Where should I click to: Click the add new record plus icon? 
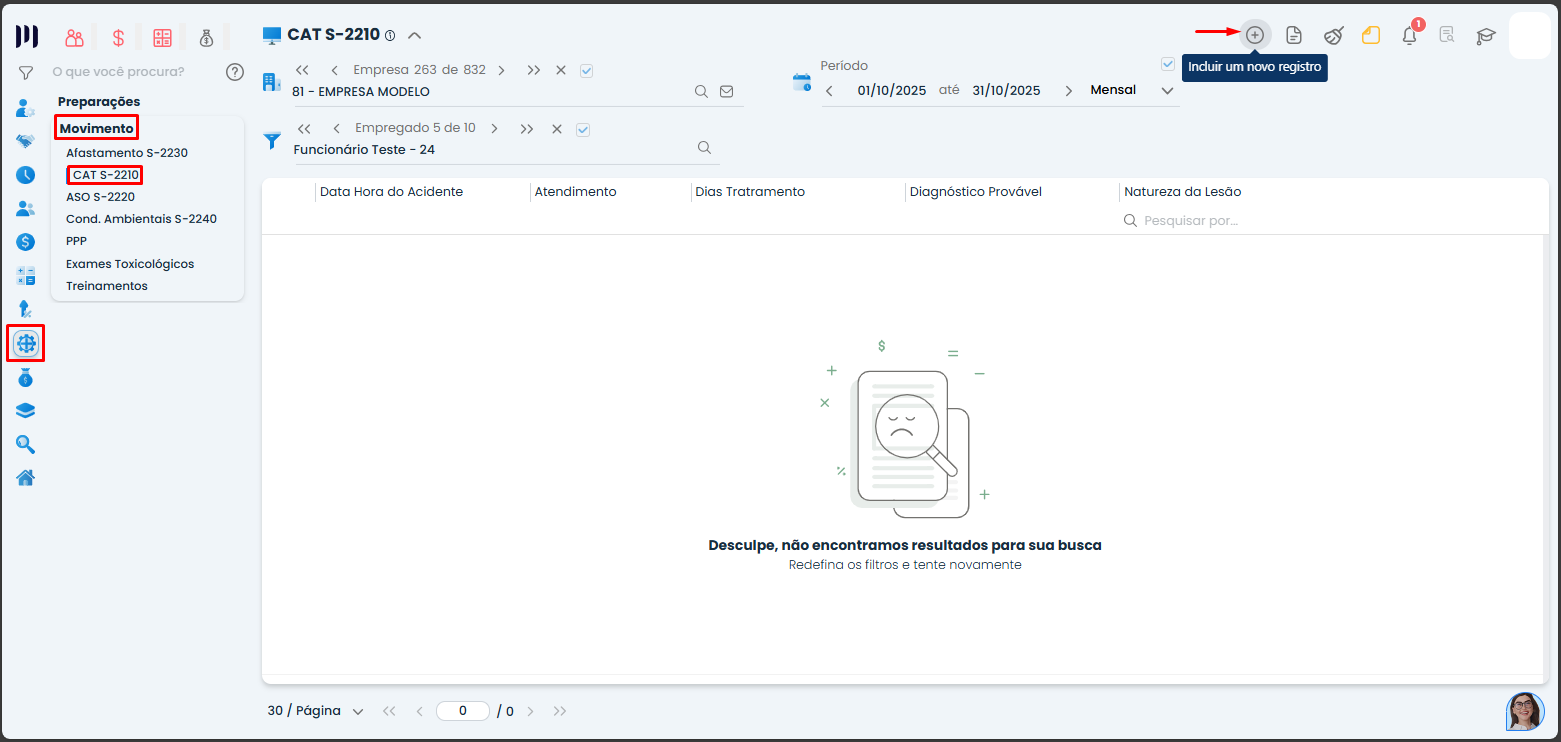pos(1255,35)
